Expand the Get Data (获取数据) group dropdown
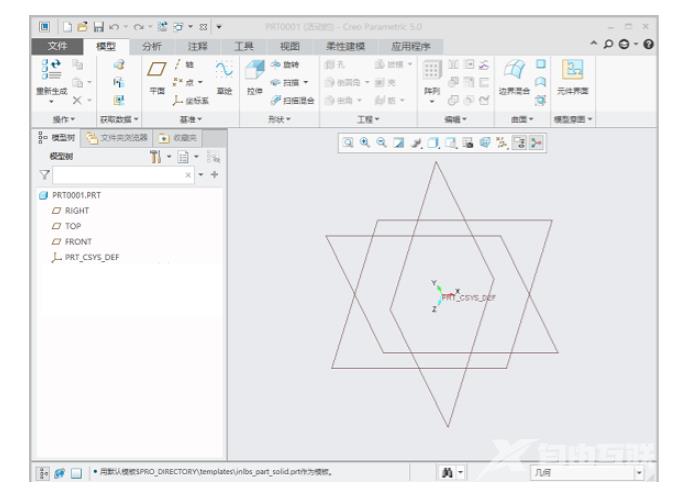Image resolution: width=673 pixels, height=496 pixels. pyautogui.click(x=119, y=119)
